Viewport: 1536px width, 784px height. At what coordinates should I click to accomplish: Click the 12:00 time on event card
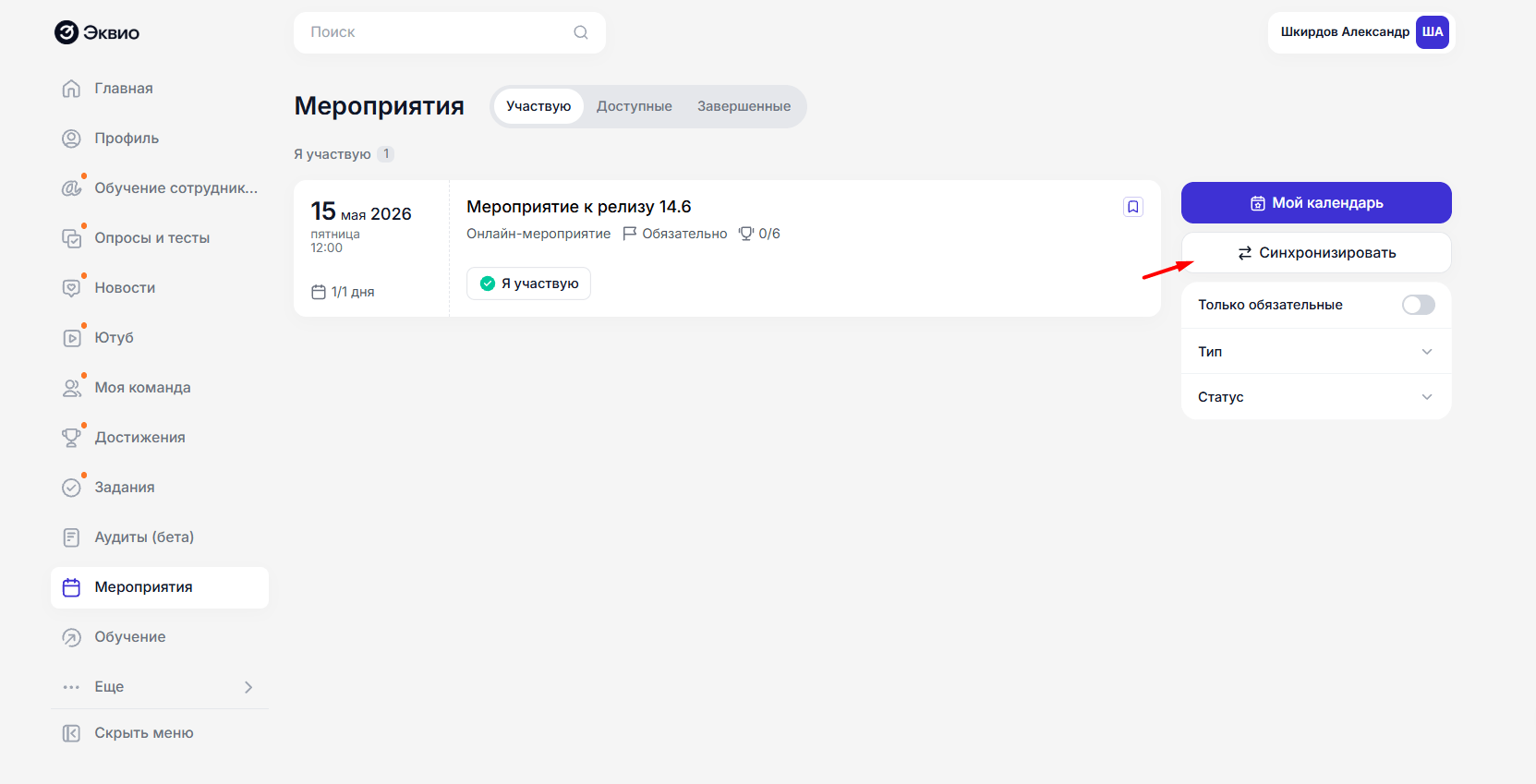coord(326,247)
